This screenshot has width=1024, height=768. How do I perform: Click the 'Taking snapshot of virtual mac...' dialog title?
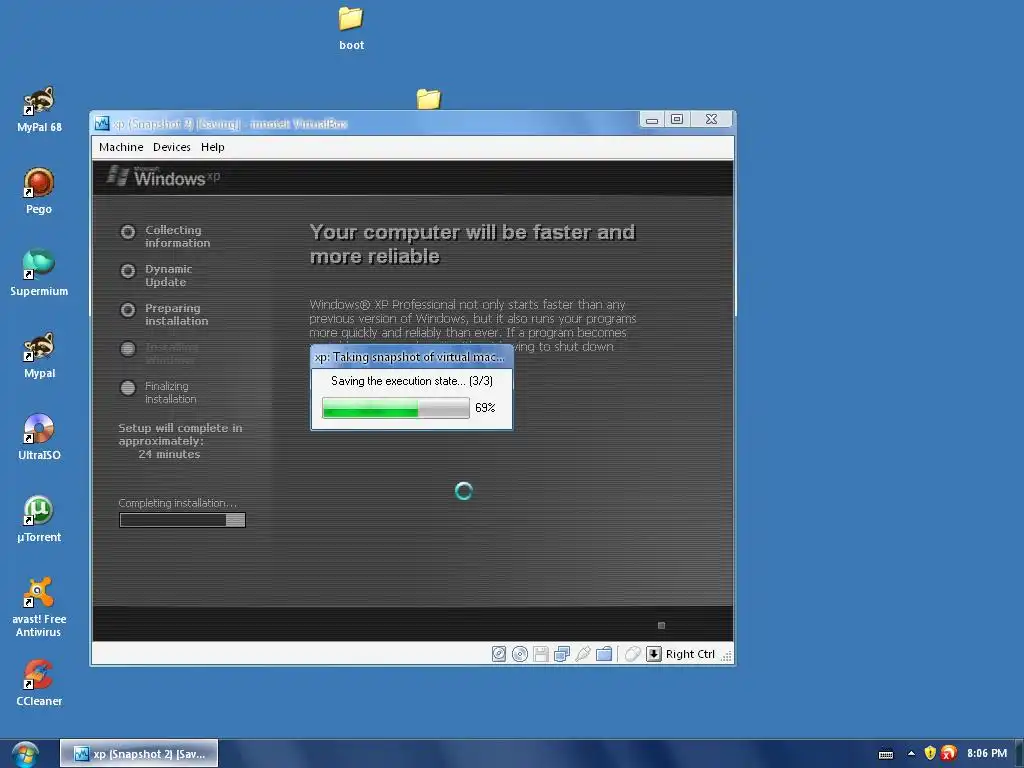coord(409,357)
